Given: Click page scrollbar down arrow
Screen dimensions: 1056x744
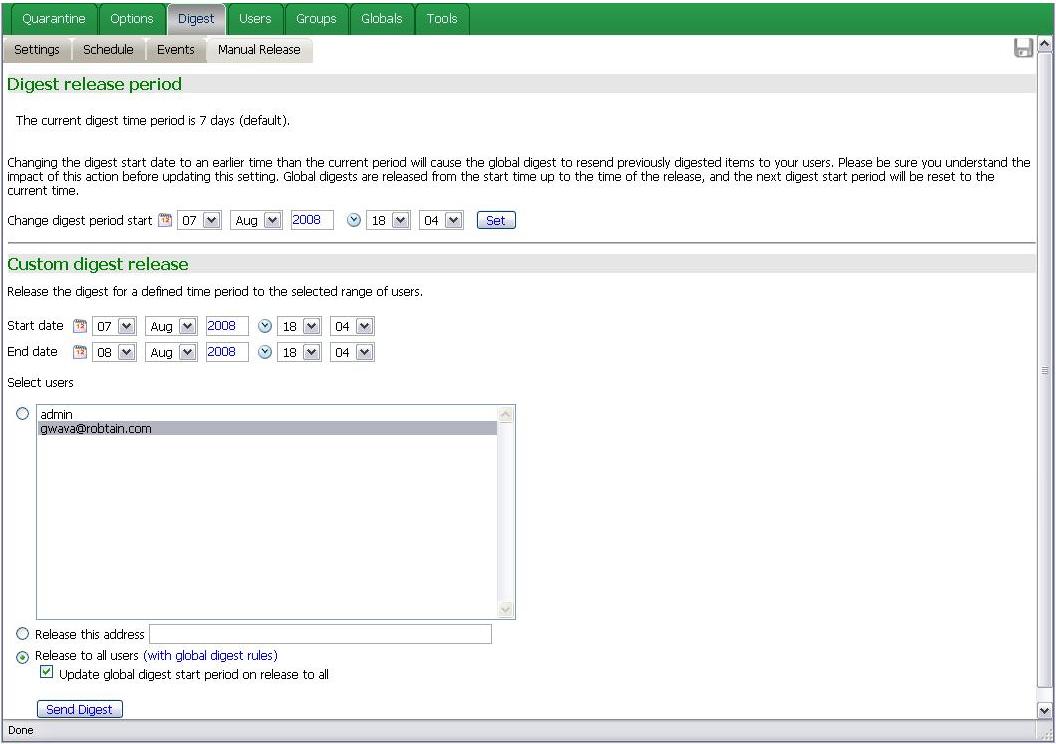Looking at the screenshot, I should pyautogui.click(x=1044, y=710).
